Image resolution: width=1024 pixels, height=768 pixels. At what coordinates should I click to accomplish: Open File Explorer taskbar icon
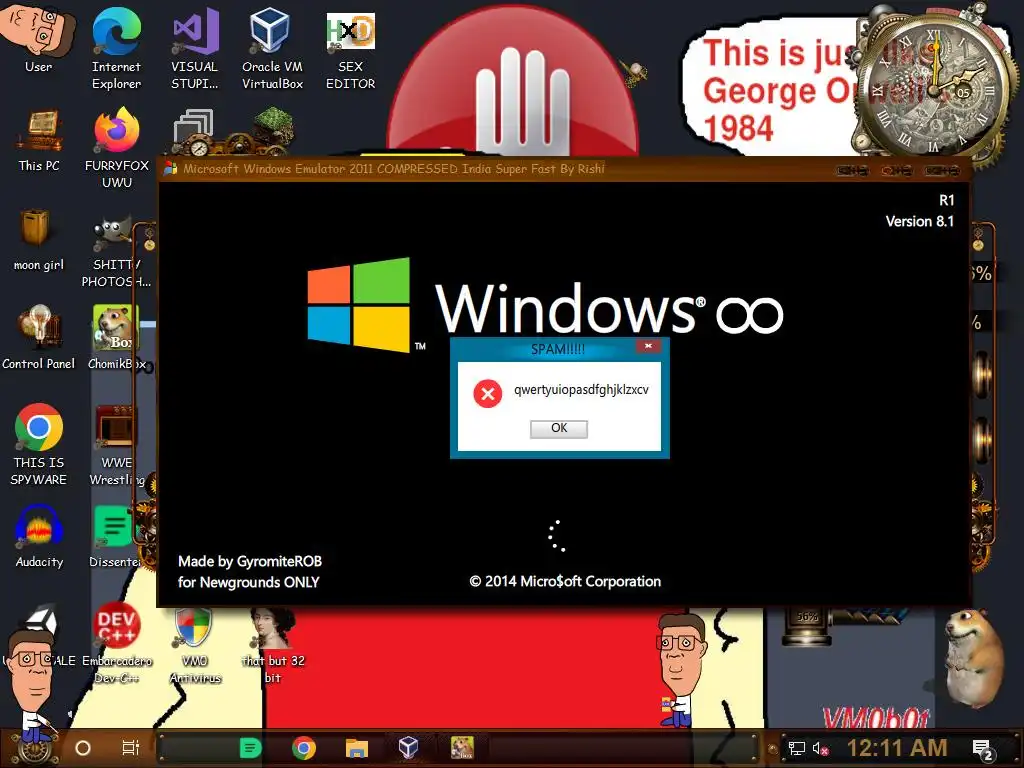click(x=357, y=748)
